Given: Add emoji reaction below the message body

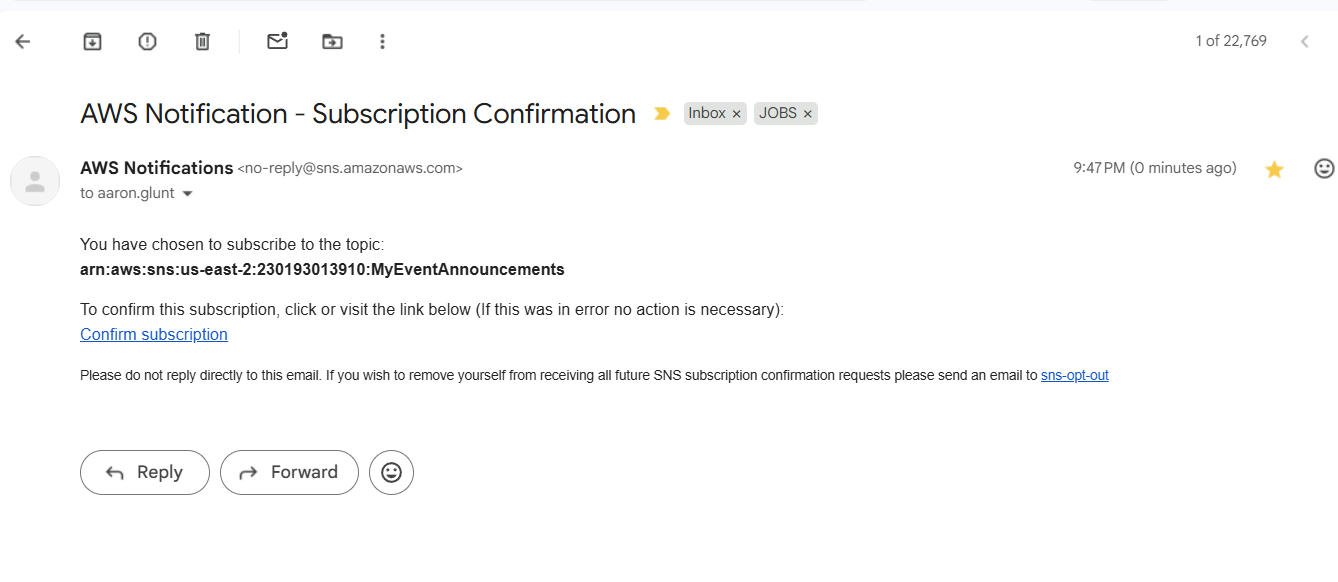Looking at the screenshot, I should click(x=391, y=472).
